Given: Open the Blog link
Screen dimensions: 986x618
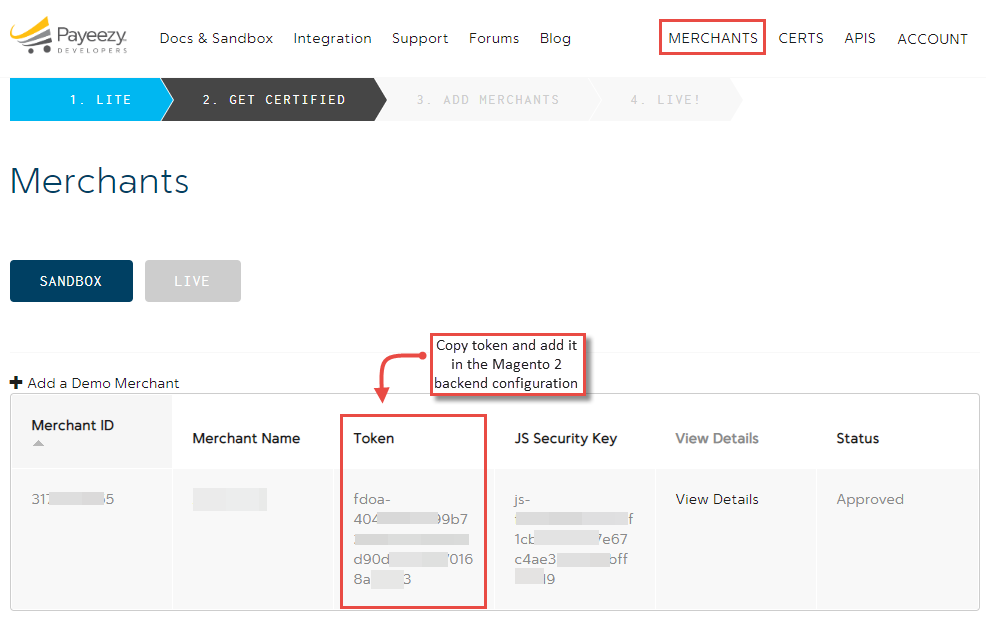Looking at the screenshot, I should [x=555, y=38].
